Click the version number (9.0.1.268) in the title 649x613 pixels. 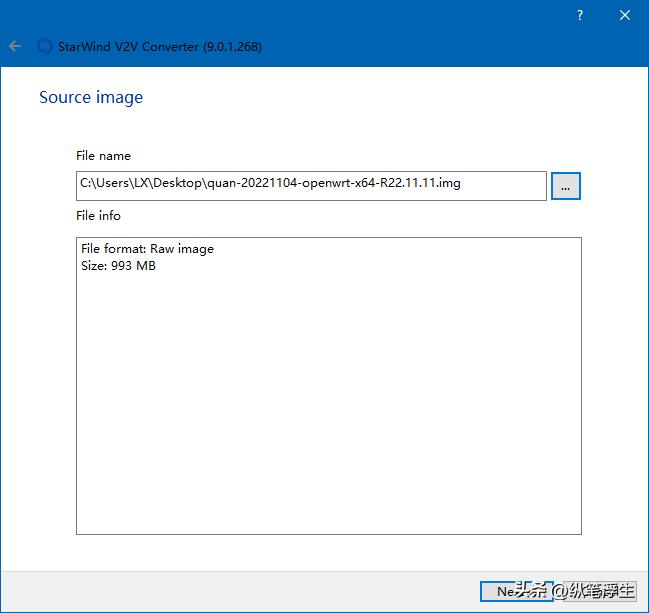coord(232,46)
